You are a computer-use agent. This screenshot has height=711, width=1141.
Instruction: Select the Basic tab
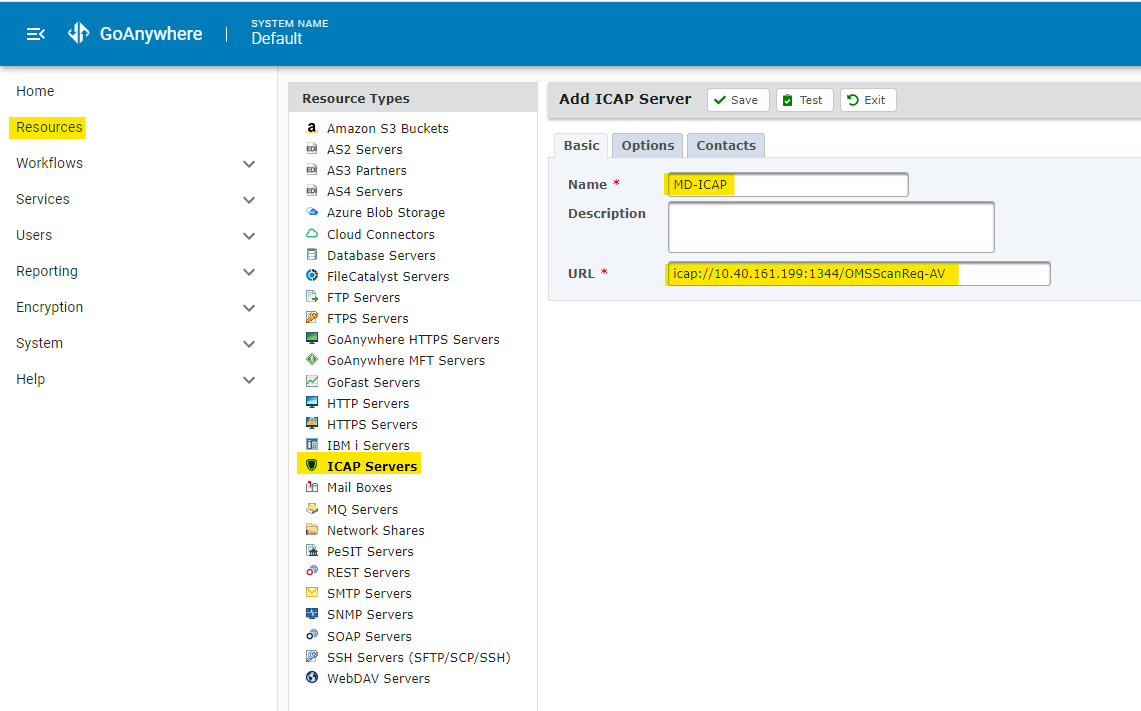(x=581, y=146)
